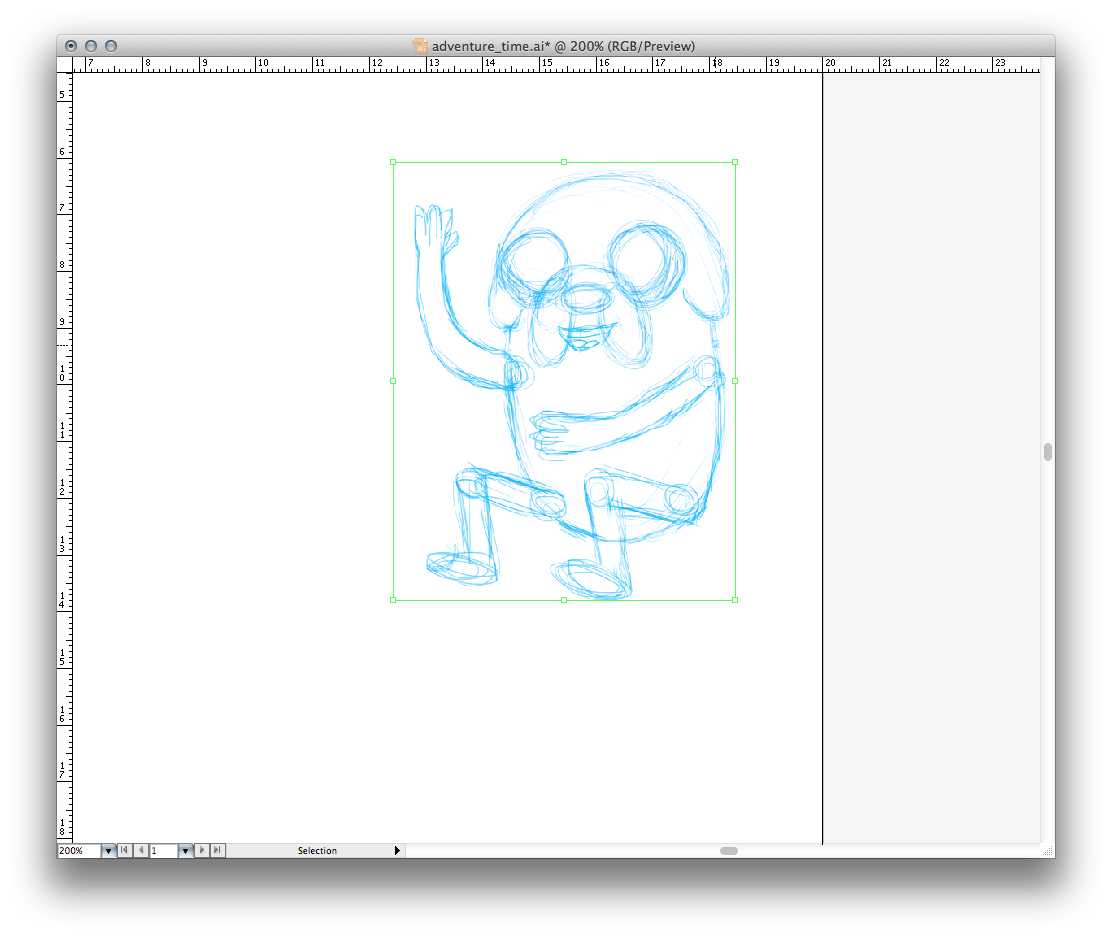The image size is (1112, 937).
Task: Click the 200% zoom input field
Action: pos(78,851)
